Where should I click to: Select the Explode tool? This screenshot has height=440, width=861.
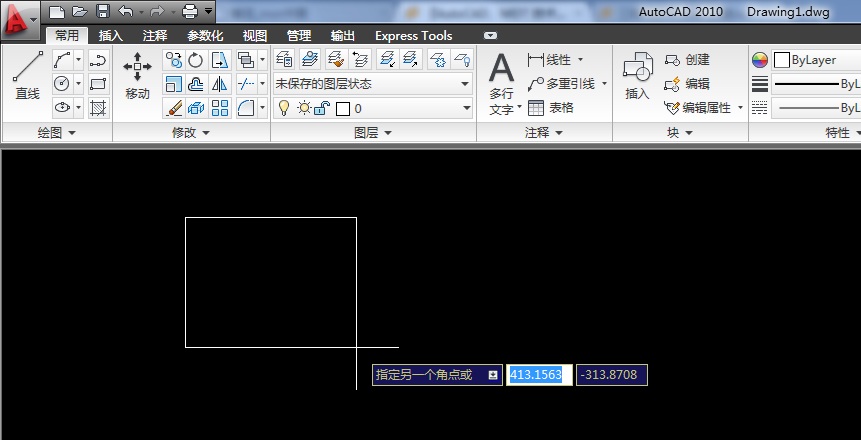196,108
